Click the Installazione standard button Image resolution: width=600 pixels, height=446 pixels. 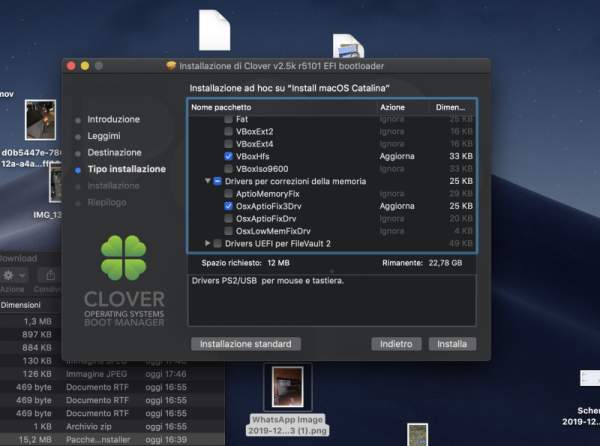point(246,344)
